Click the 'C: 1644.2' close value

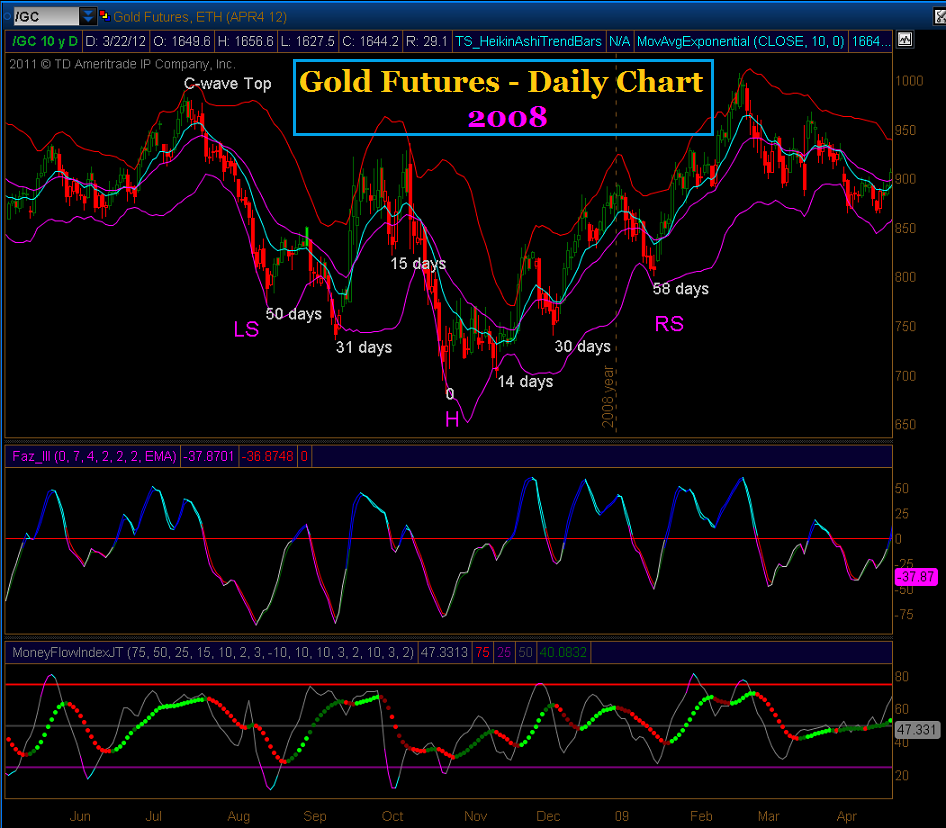(370, 41)
